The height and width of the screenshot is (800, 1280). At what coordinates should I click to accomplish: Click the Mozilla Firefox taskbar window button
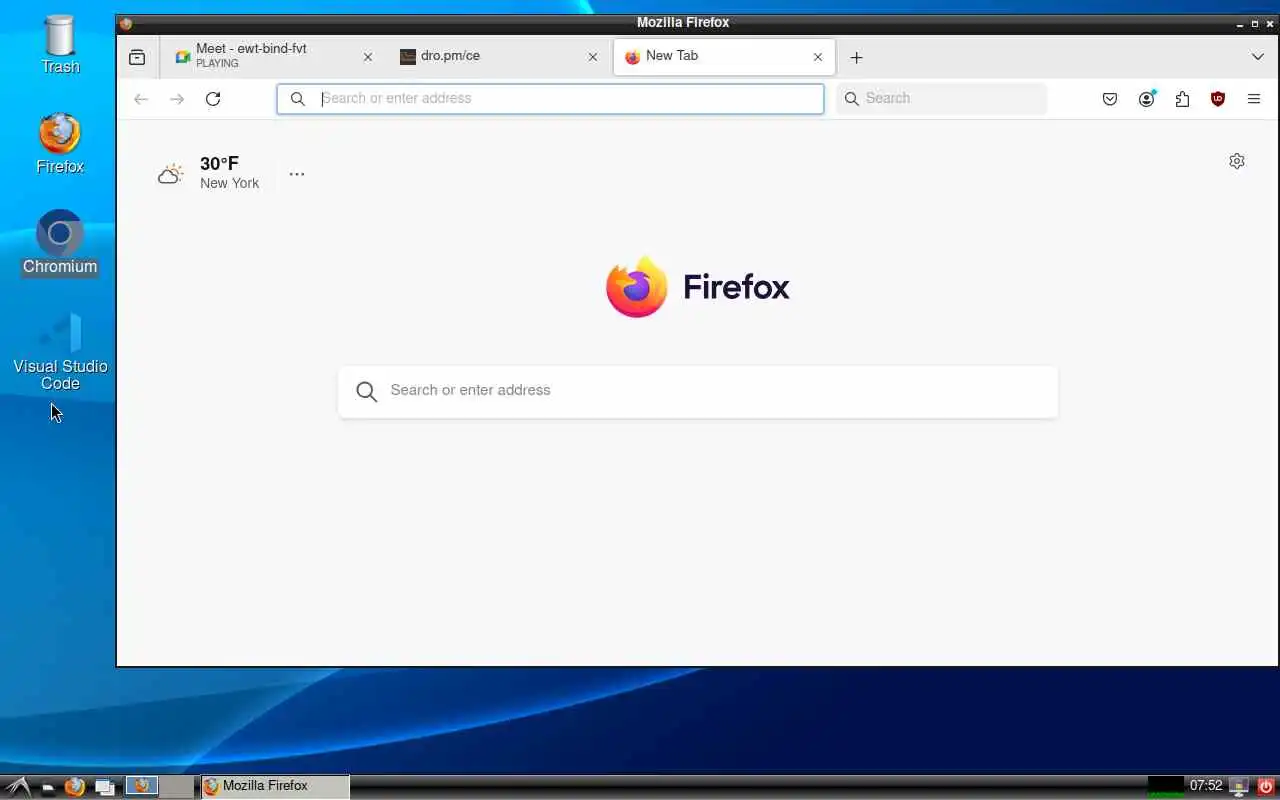(275, 786)
